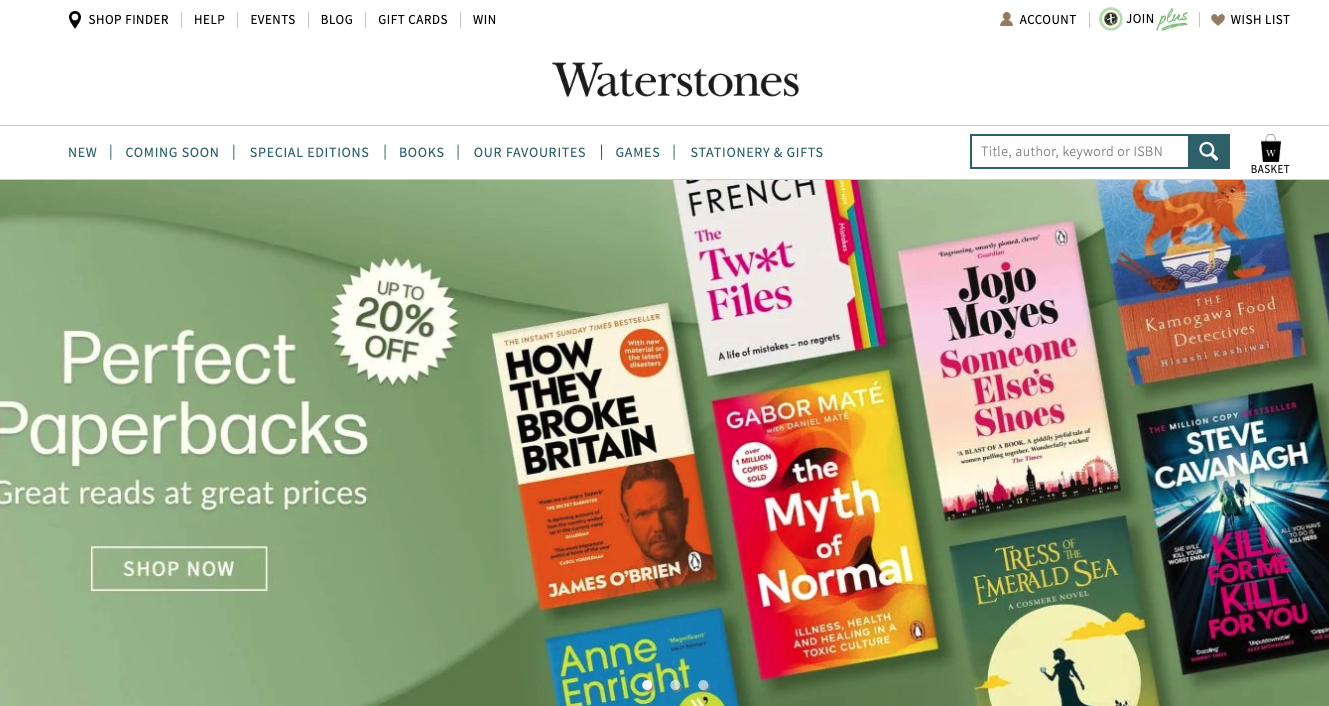Screen dimensions: 1329x706
Task: Select the first carousel slide dot
Action: 647,685
